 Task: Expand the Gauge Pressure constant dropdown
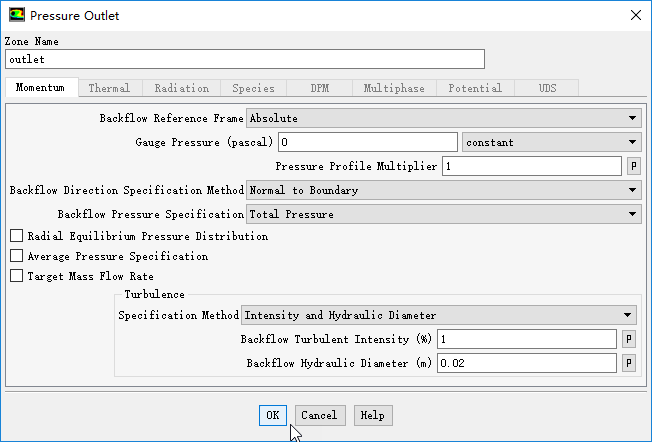click(x=550, y=142)
